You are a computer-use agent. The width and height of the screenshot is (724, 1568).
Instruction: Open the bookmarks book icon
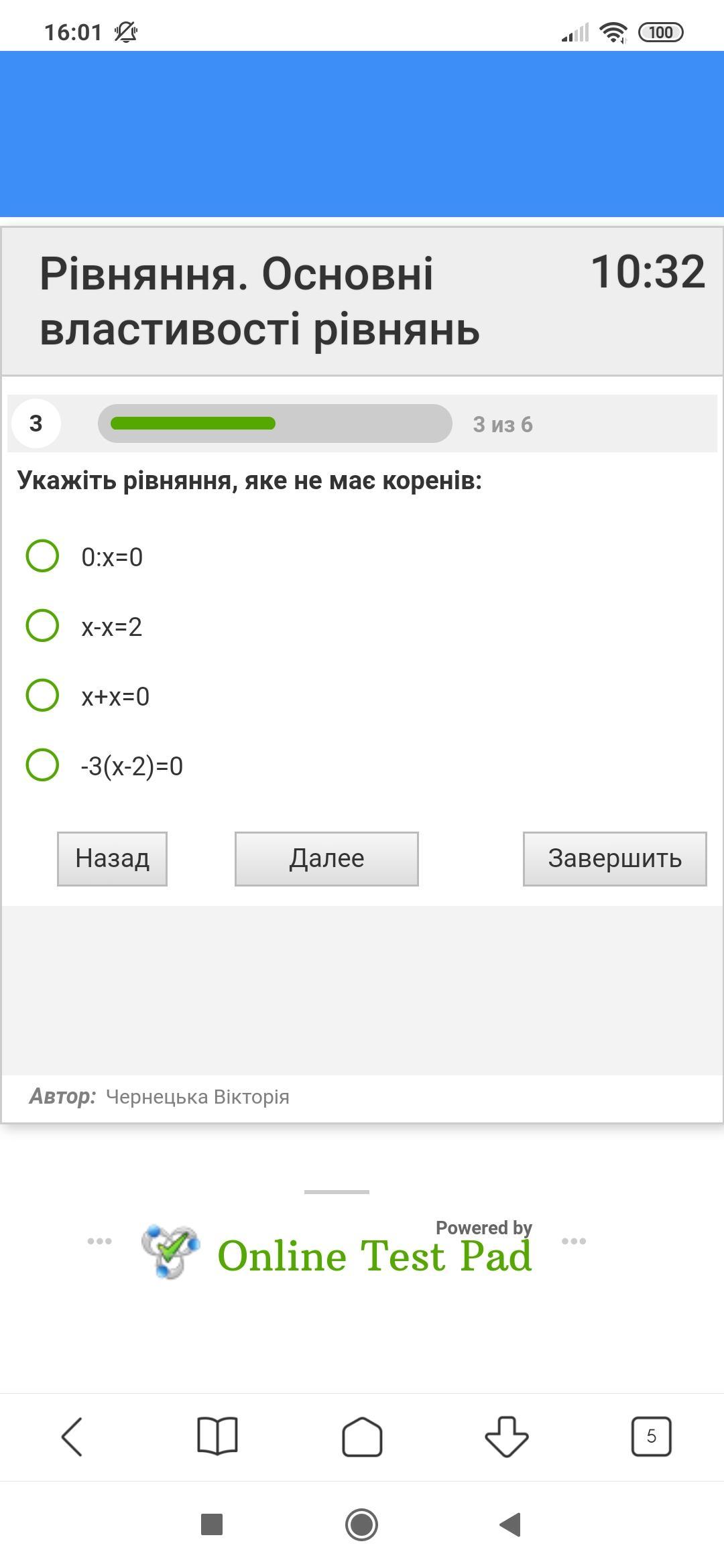point(217,1436)
